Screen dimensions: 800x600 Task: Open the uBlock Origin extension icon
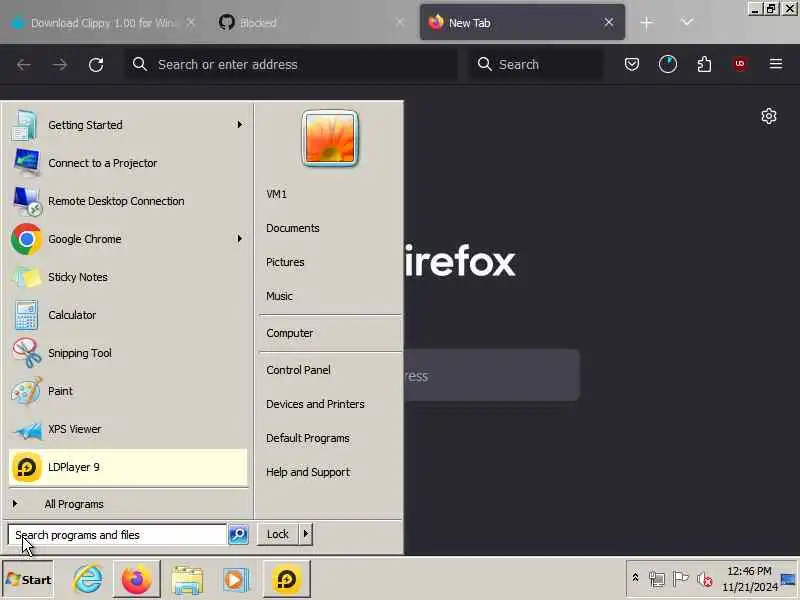740,64
